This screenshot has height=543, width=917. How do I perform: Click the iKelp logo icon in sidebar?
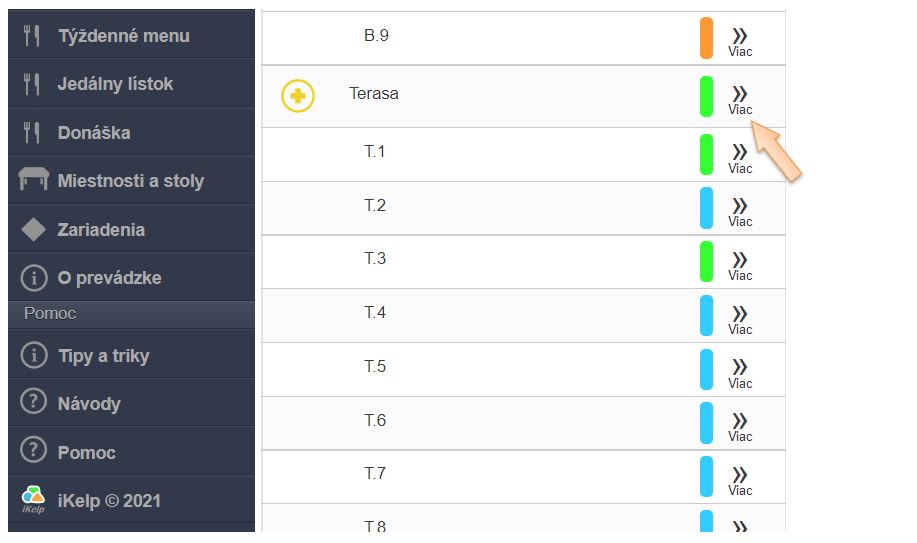click(33, 500)
